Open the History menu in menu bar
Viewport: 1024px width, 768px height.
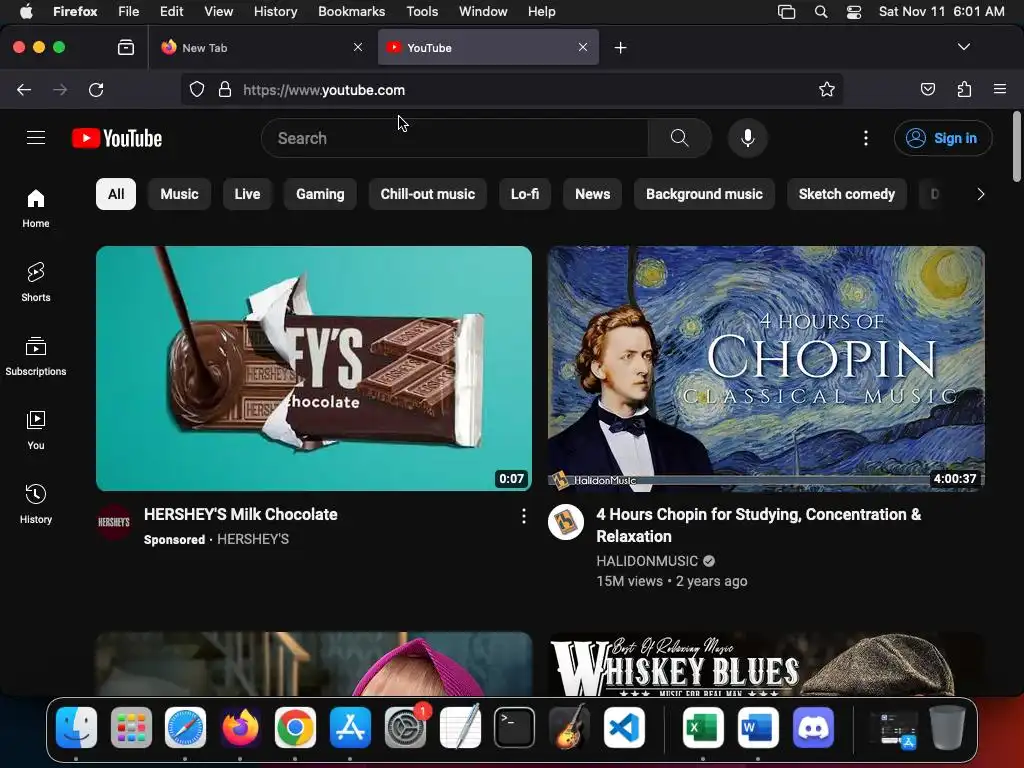[275, 11]
